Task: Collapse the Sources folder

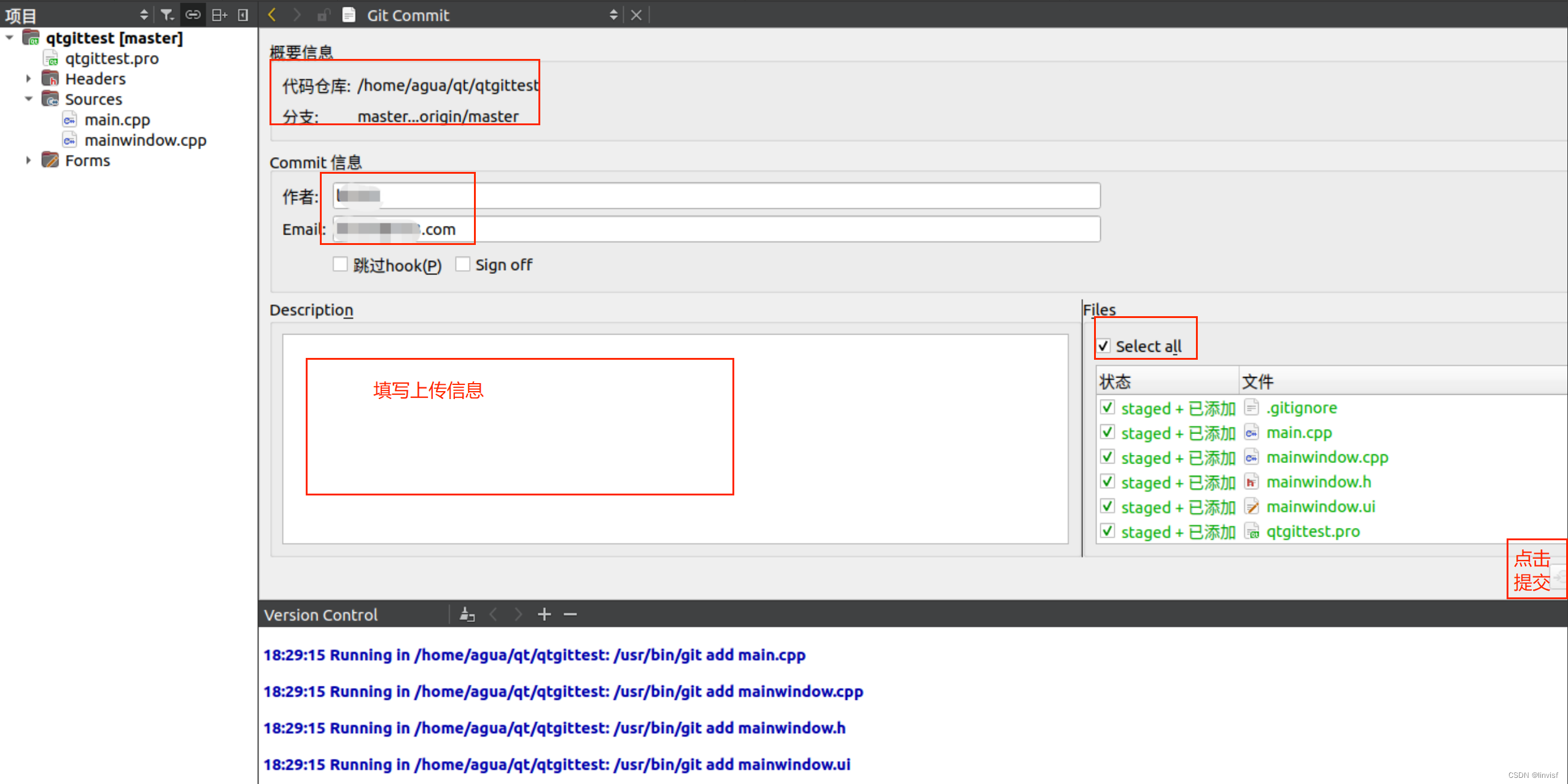Action: pyautogui.click(x=28, y=99)
